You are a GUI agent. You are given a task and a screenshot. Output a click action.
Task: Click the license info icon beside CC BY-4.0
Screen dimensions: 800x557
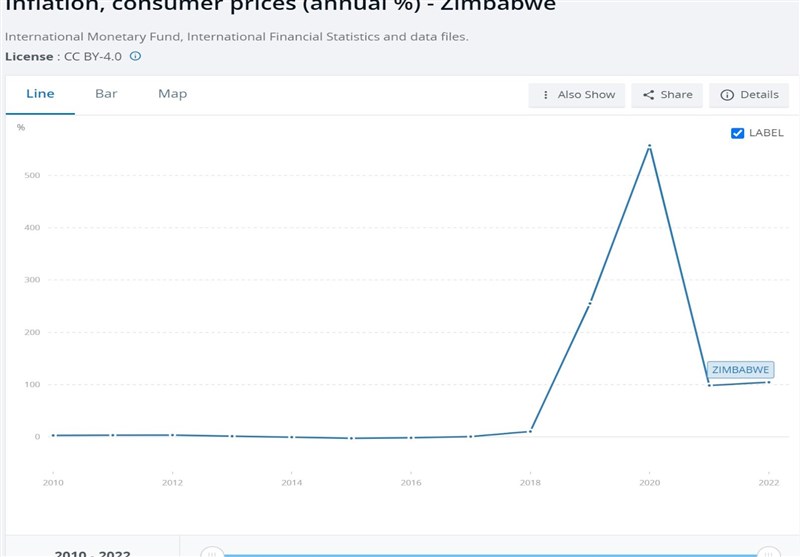[x=136, y=56]
